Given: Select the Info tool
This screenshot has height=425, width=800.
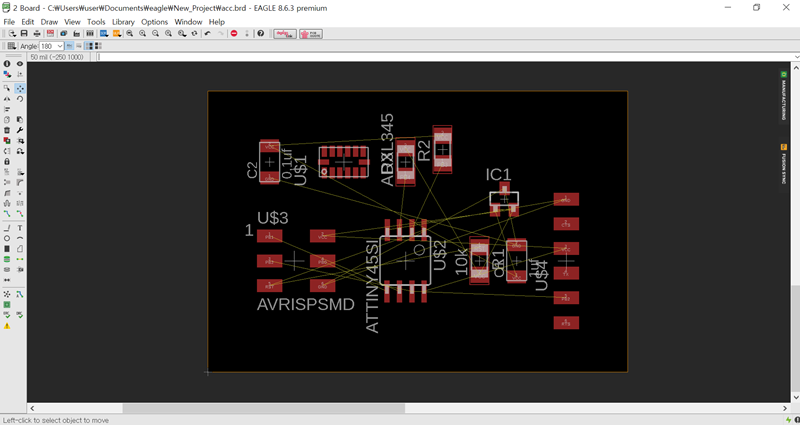Looking at the screenshot, I should click(7, 64).
